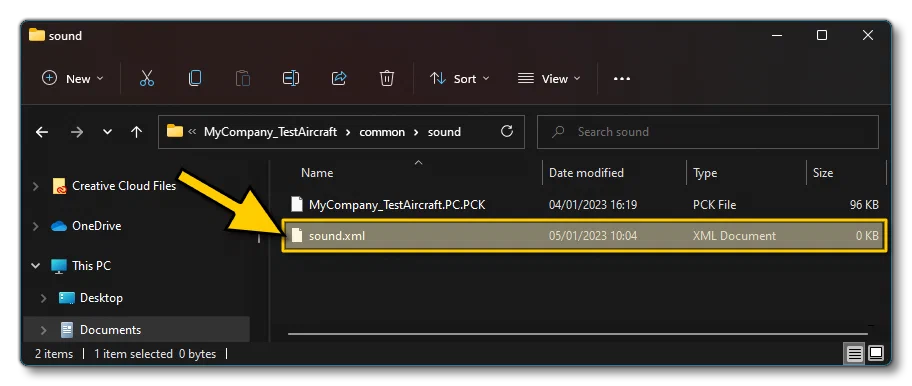Sort by the Name column header

click(x=317, y=173)
